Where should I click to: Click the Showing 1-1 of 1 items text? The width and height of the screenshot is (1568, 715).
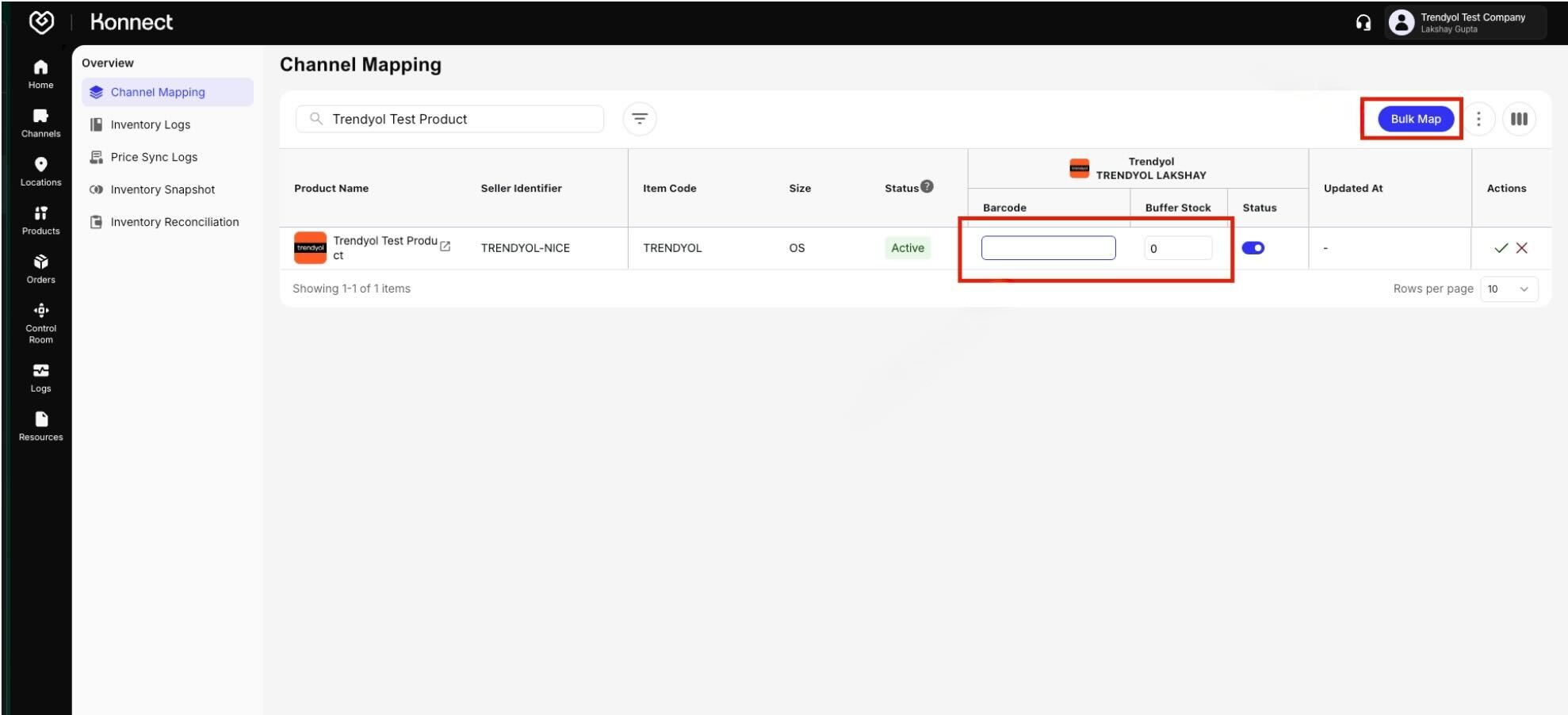[351, 289]
